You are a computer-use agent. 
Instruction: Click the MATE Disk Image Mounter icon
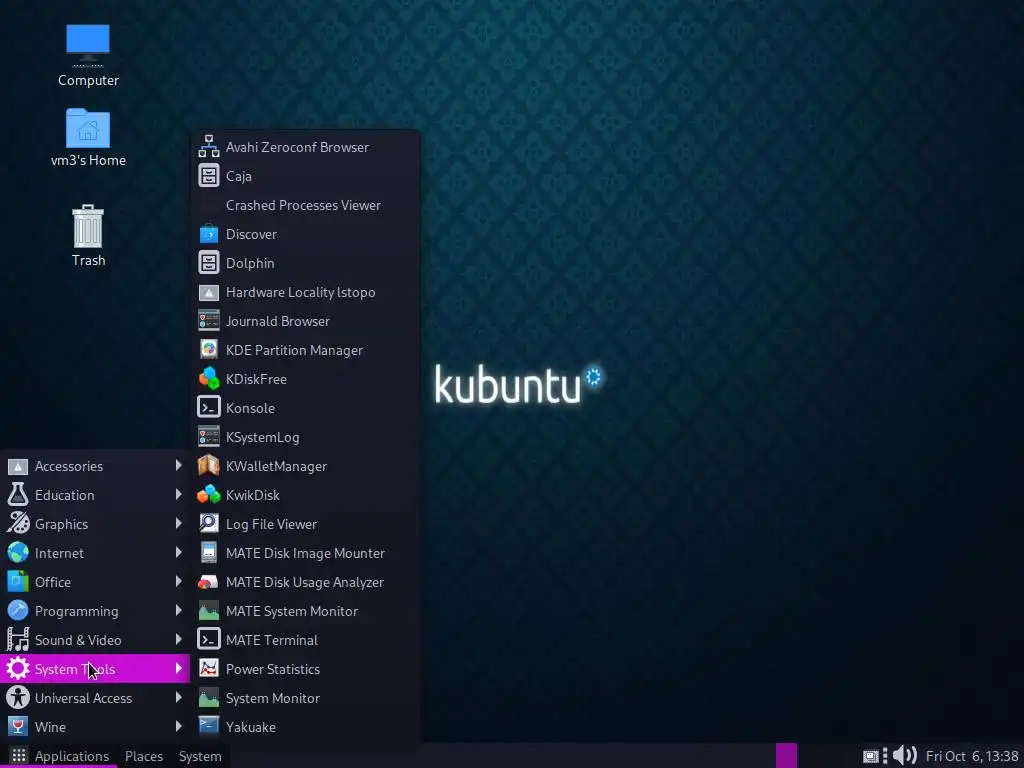click(208, 552)
